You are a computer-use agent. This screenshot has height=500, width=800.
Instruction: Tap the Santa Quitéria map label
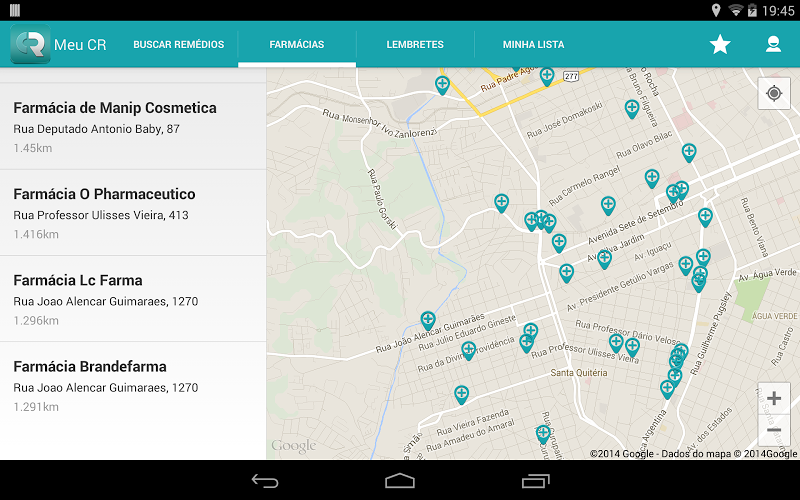(x=579, y=372)
